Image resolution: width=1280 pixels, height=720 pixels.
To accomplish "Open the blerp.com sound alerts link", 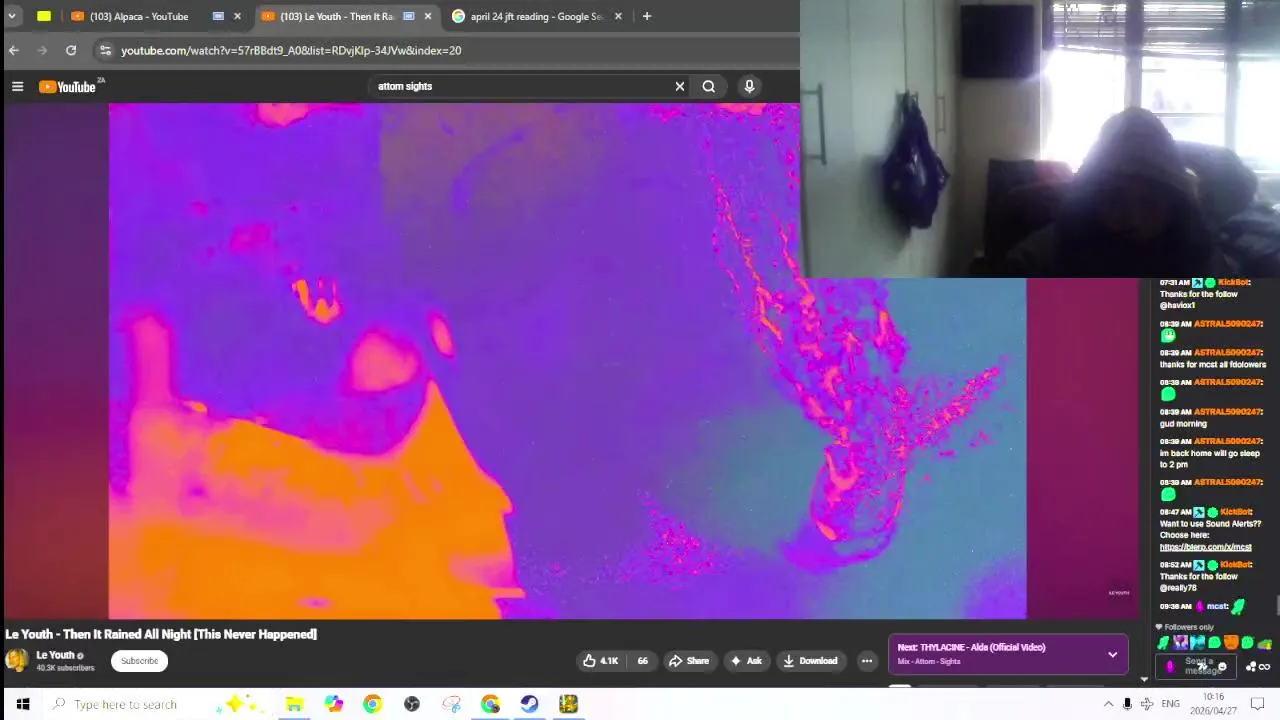I will click(1205, 547).
